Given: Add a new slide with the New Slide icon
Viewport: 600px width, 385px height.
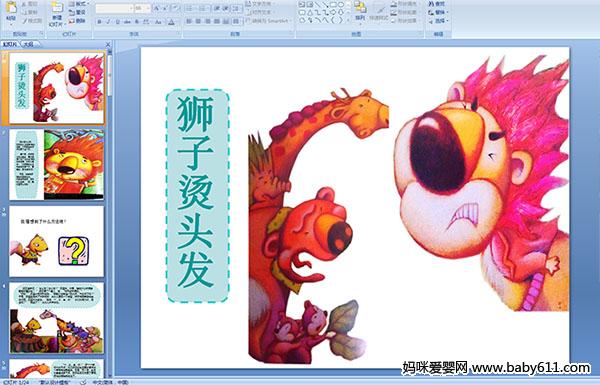Looking at the screenshot, I should coord(57,13).
